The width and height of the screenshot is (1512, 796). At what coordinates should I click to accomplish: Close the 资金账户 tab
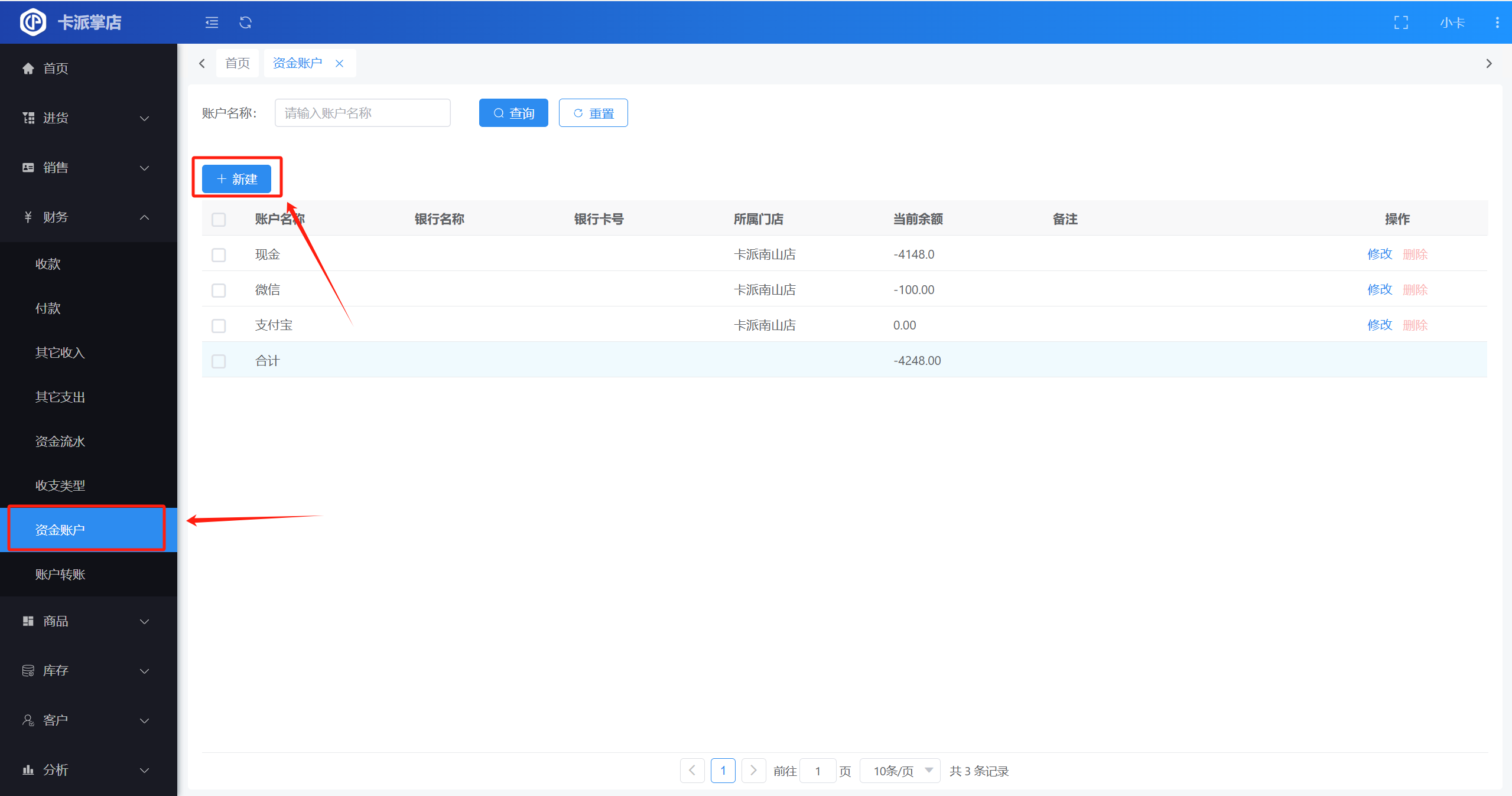pos(339,63)
